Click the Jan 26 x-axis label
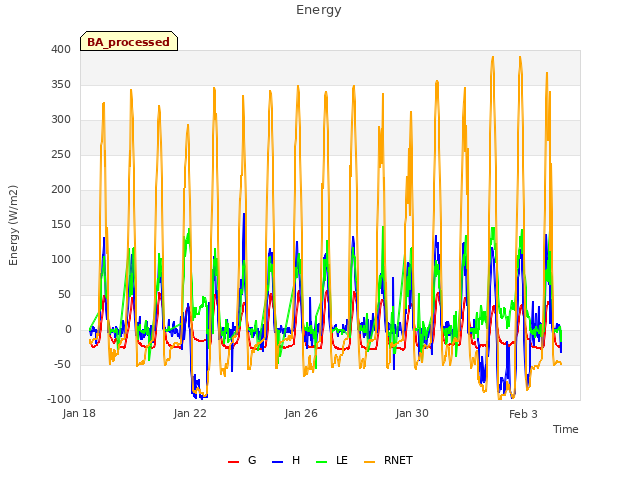 301,413
